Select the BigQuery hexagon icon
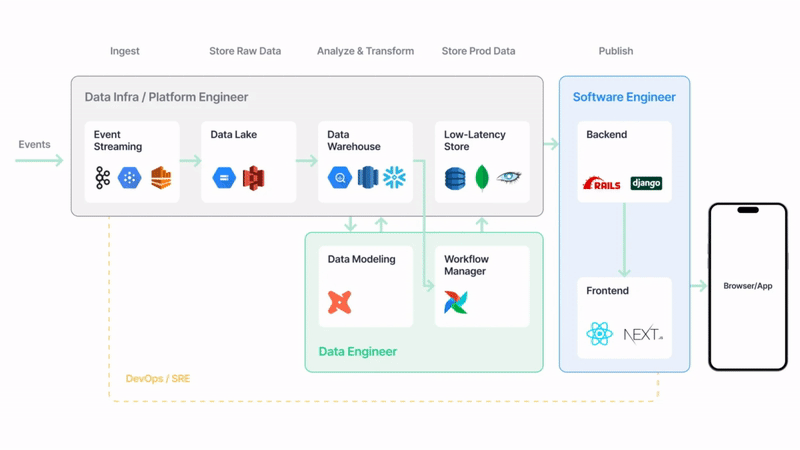 (340, 178)
